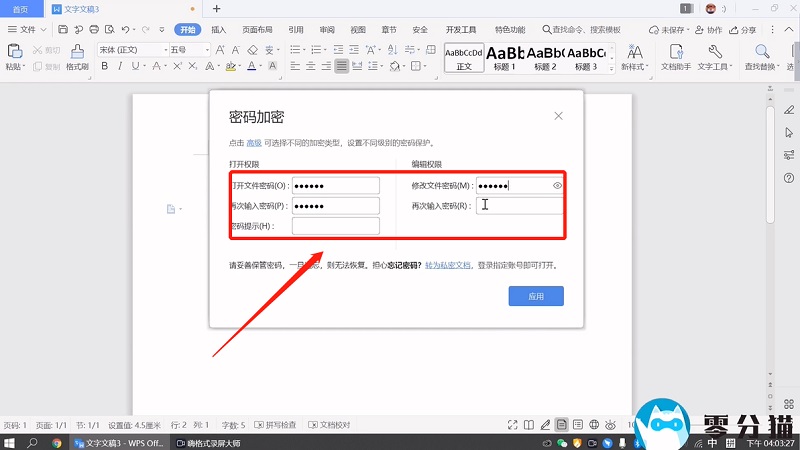Viewport: 800px width, 450px height.
Task: Open Chrome from the Windows taskbar
Action: [x=57, y=442]
